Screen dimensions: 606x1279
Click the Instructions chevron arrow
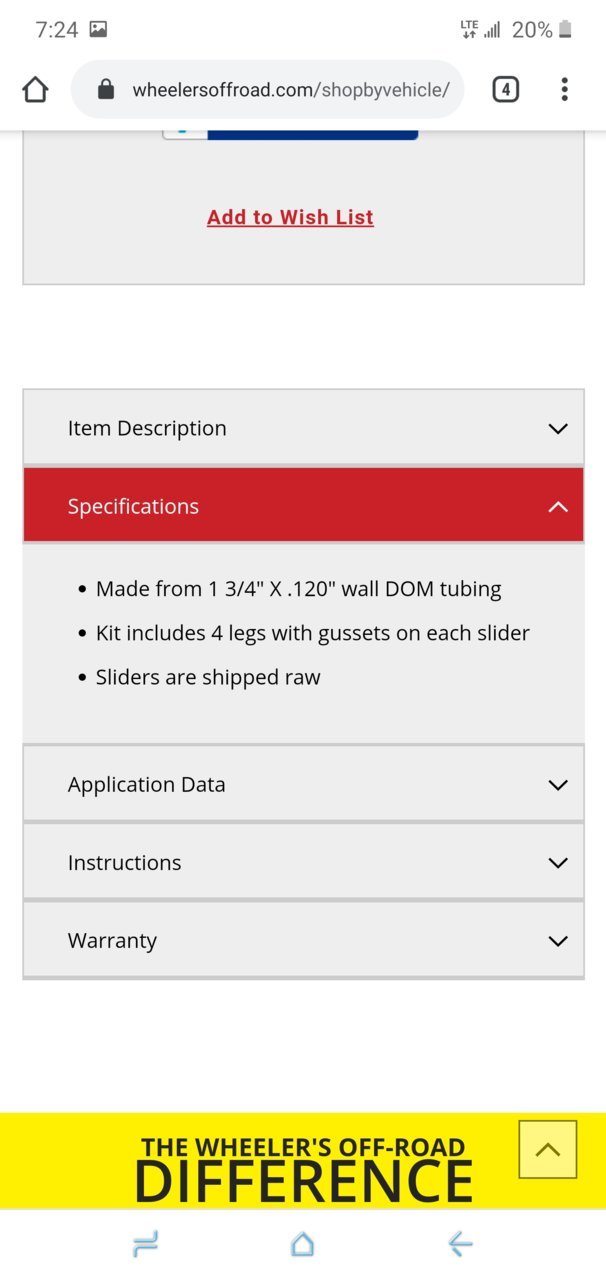558,863
